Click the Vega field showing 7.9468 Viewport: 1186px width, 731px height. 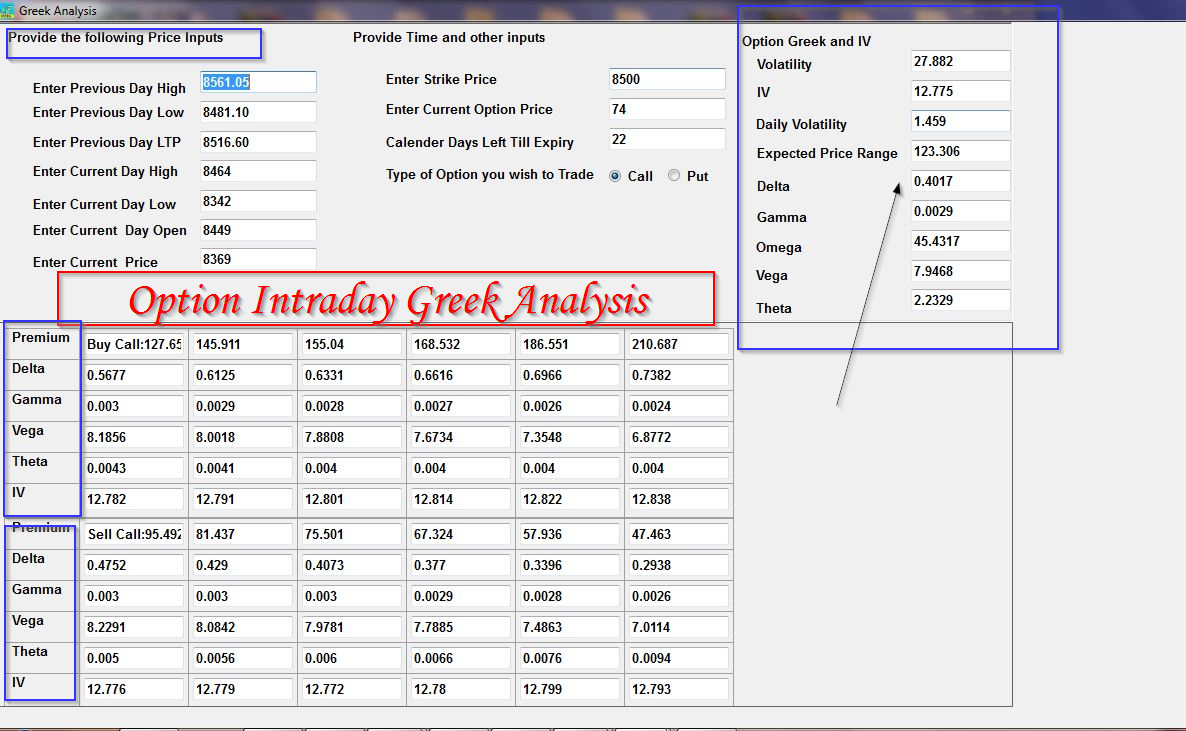coord(959,271)
